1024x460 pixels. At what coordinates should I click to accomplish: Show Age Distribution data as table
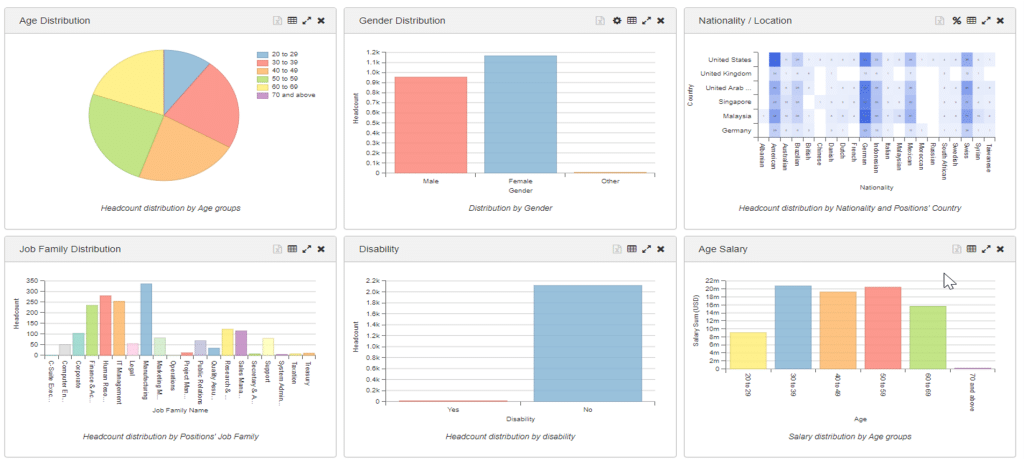292,21
